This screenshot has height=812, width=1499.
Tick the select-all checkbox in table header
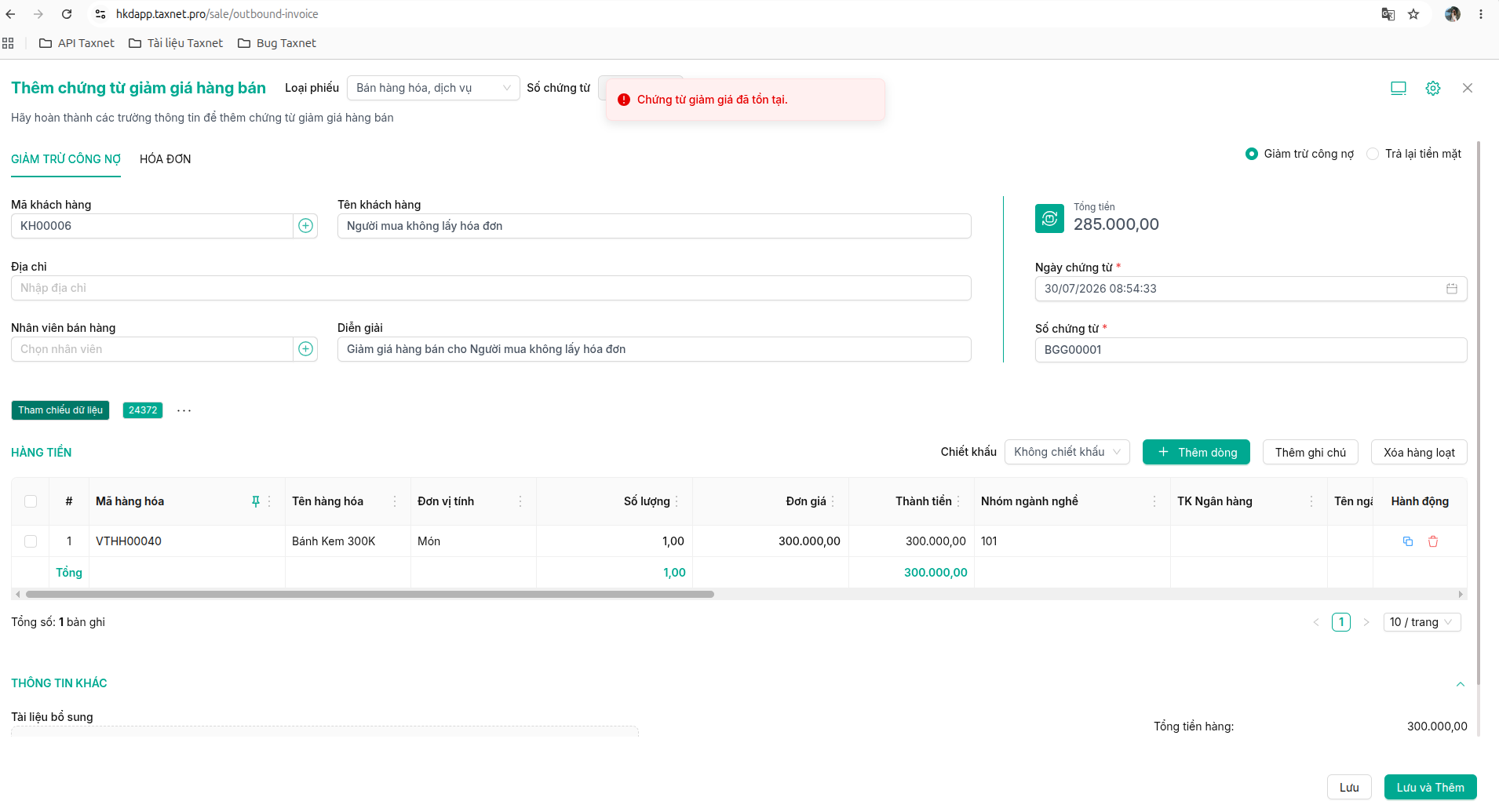(31, 501)
